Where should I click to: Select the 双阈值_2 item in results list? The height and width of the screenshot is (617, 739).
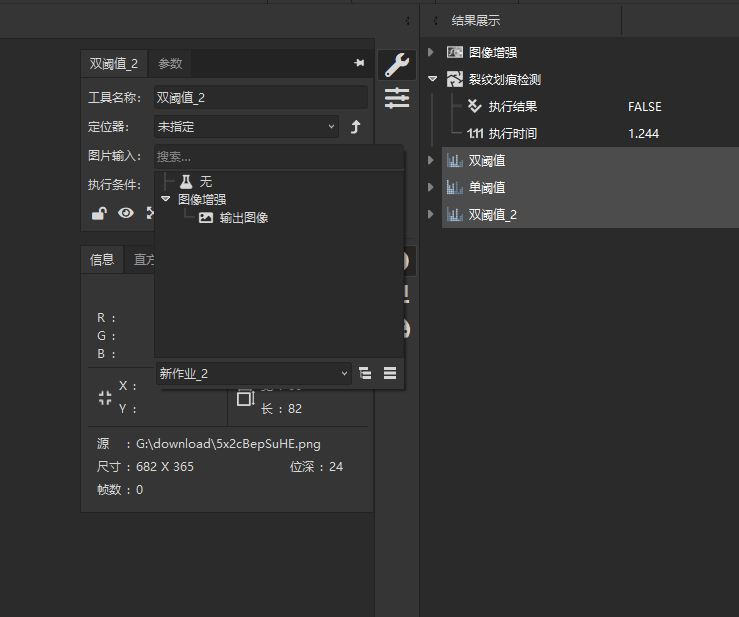pos(493,214)
